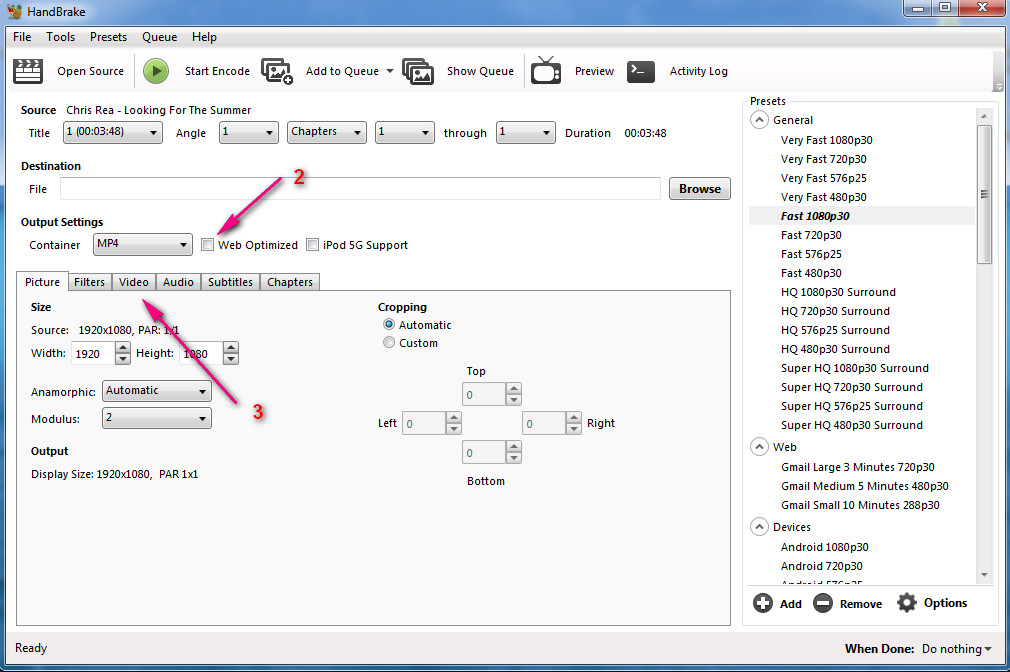Collapse the Web presets group
Viewport: 1010px width, 672px height.
pos(759,446)
